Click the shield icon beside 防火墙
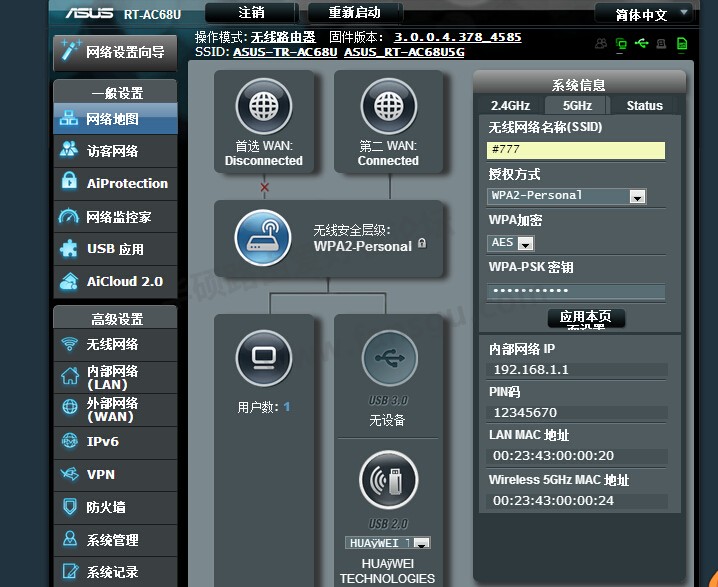The width and height of the screenshot is (718, 587). (x=70, y=507)
